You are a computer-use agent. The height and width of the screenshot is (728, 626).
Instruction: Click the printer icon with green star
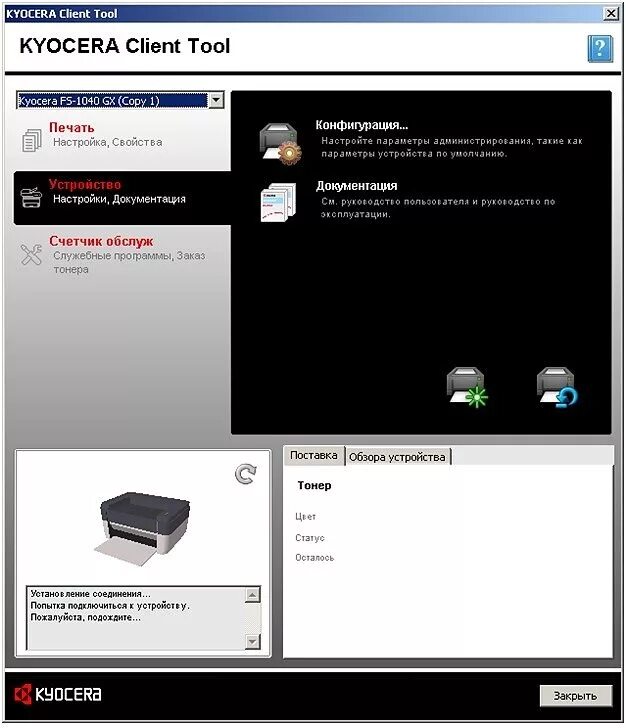click(467, 388)
